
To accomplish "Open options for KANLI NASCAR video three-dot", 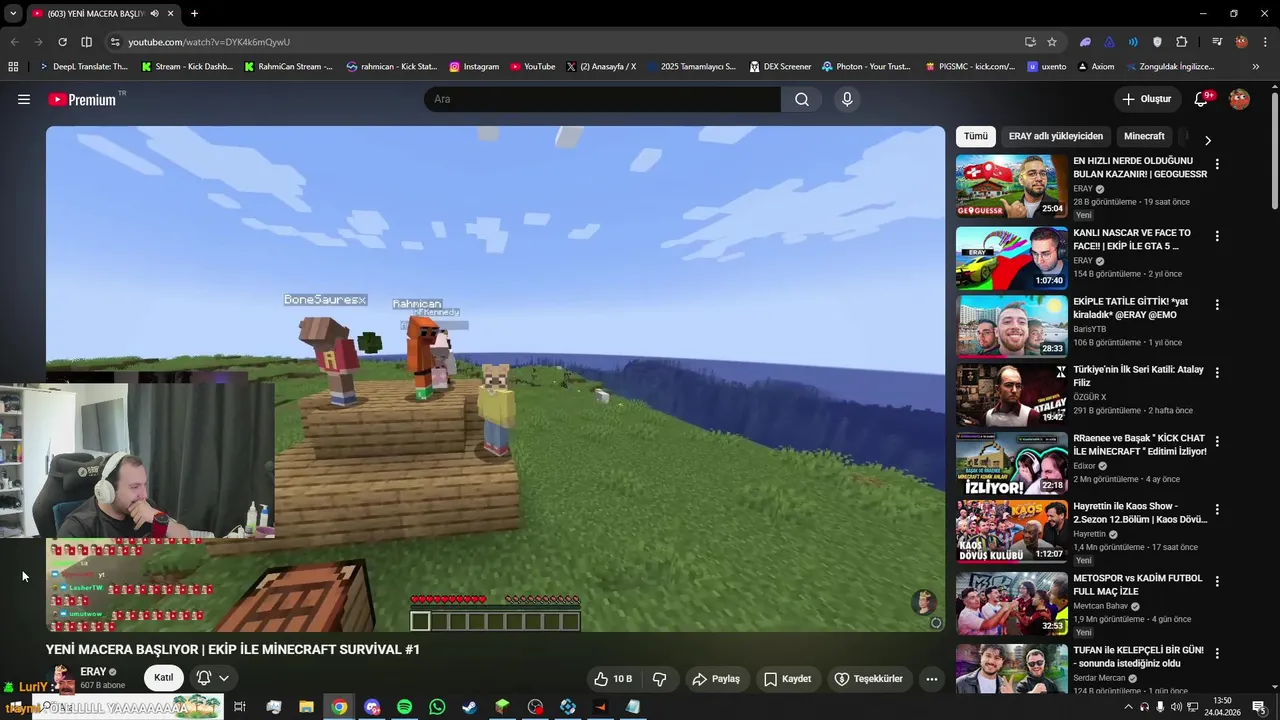I will click(x=1217, y=236).
